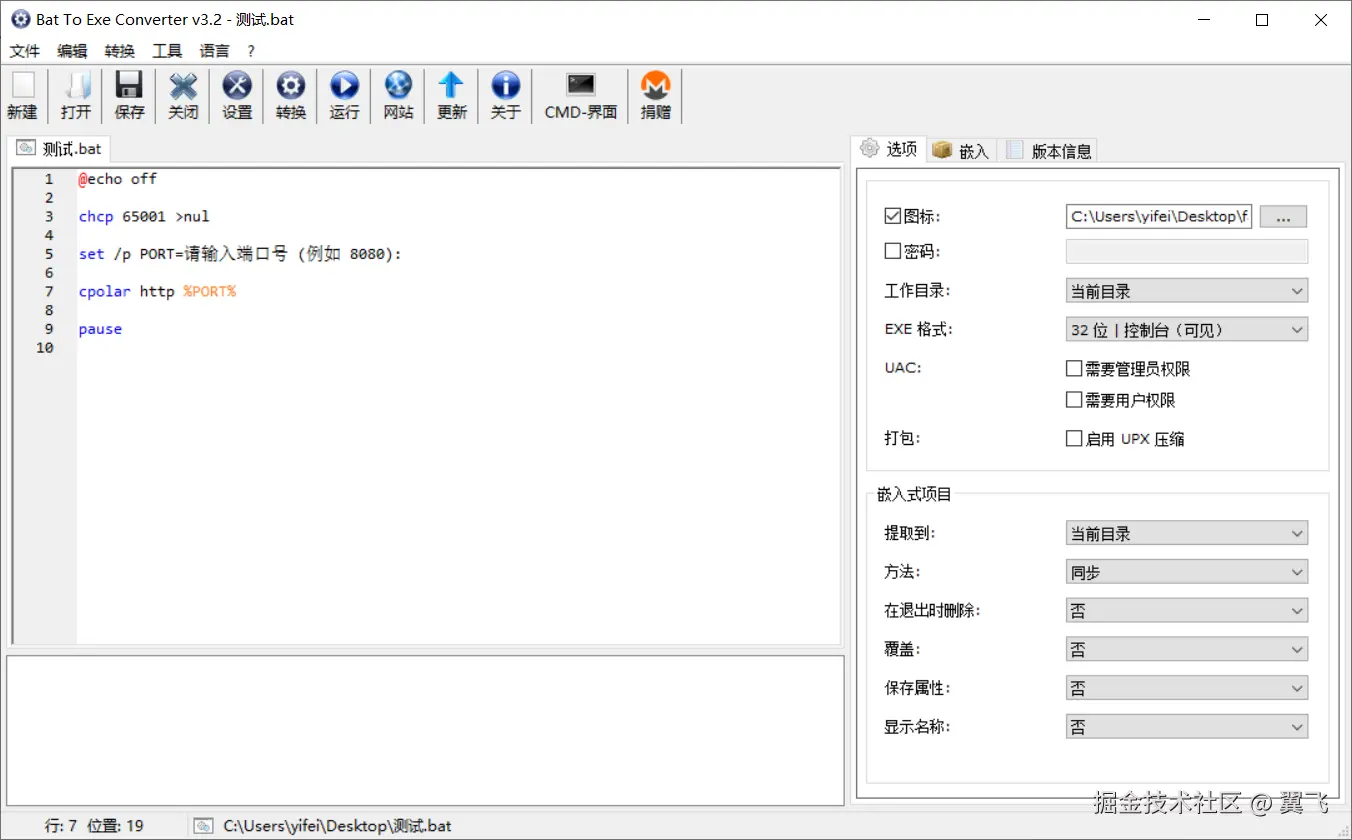Check 需要用户权限 (require user)
The image size is (1352, 840).
[1074, 400]
